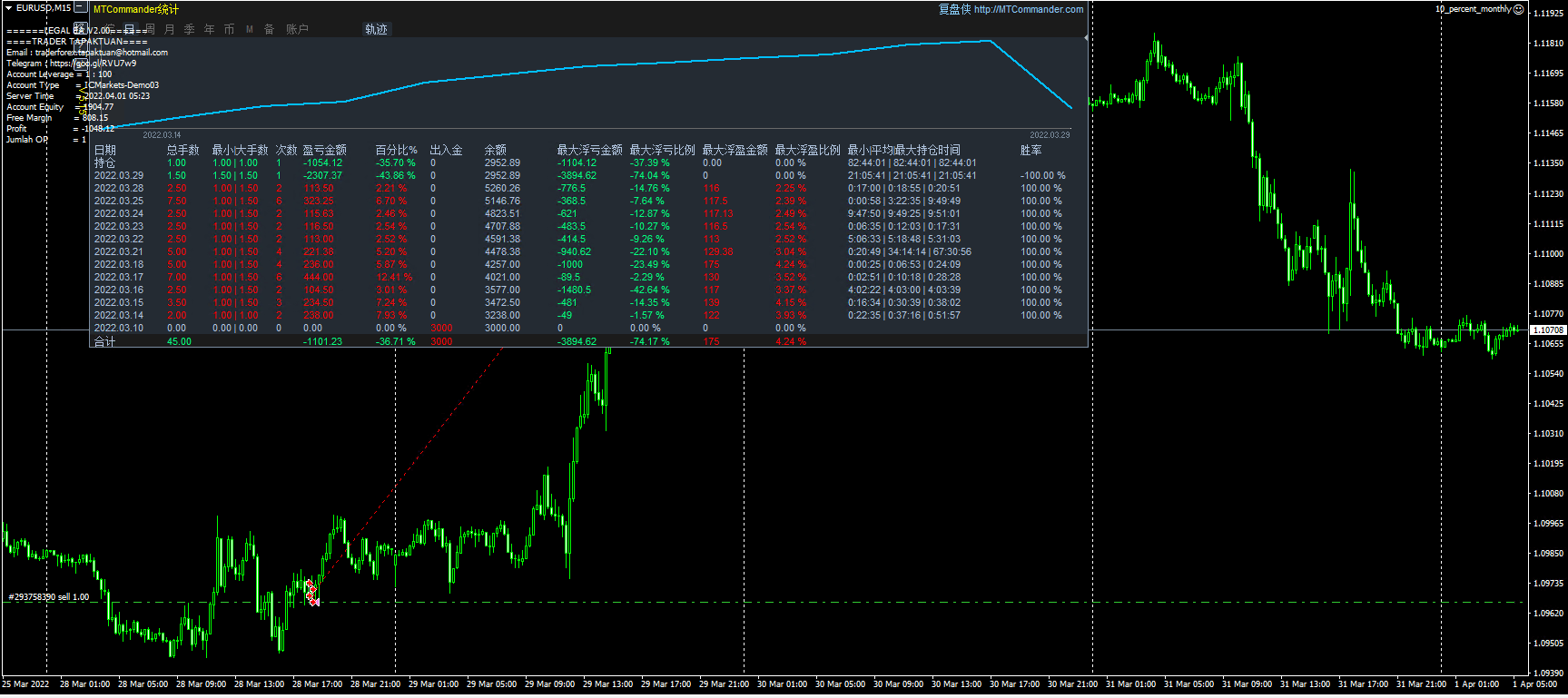Click the -3894.62 floating loss in 合计 row
This screenshot has height=698, width=1568.
577,341
